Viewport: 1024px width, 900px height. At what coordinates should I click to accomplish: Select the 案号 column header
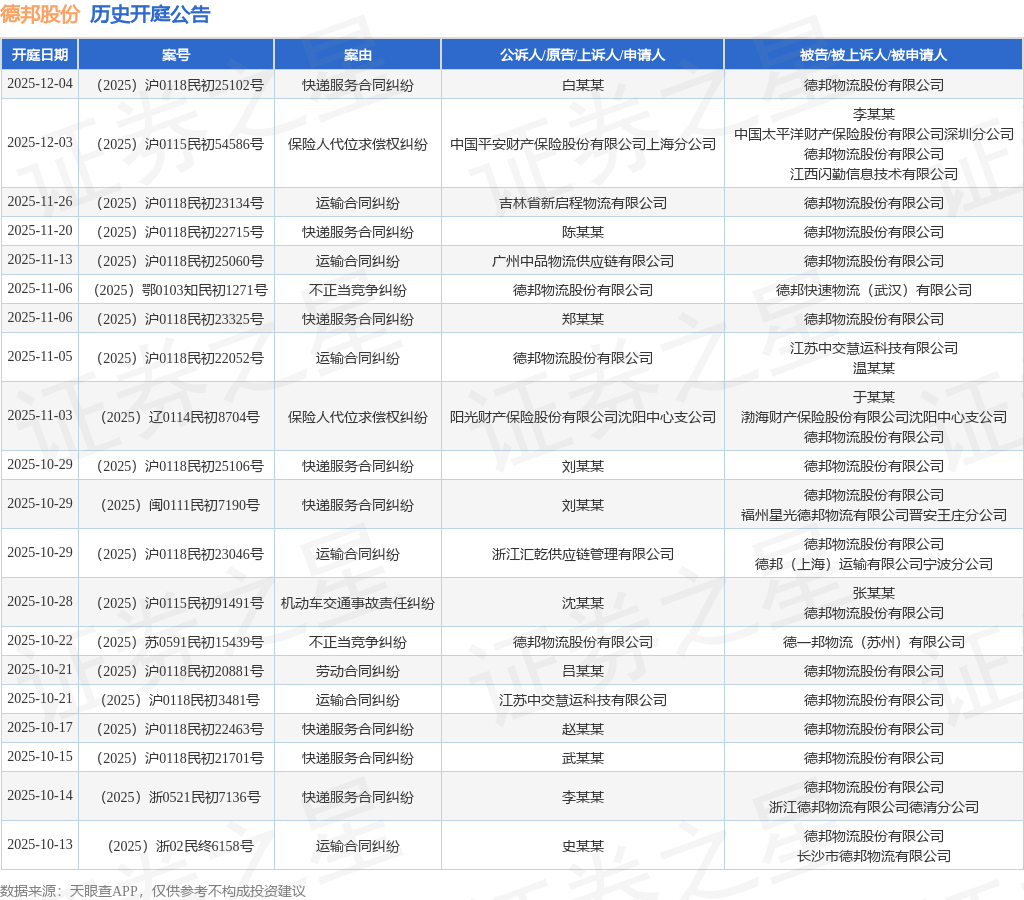pos(176,55)
